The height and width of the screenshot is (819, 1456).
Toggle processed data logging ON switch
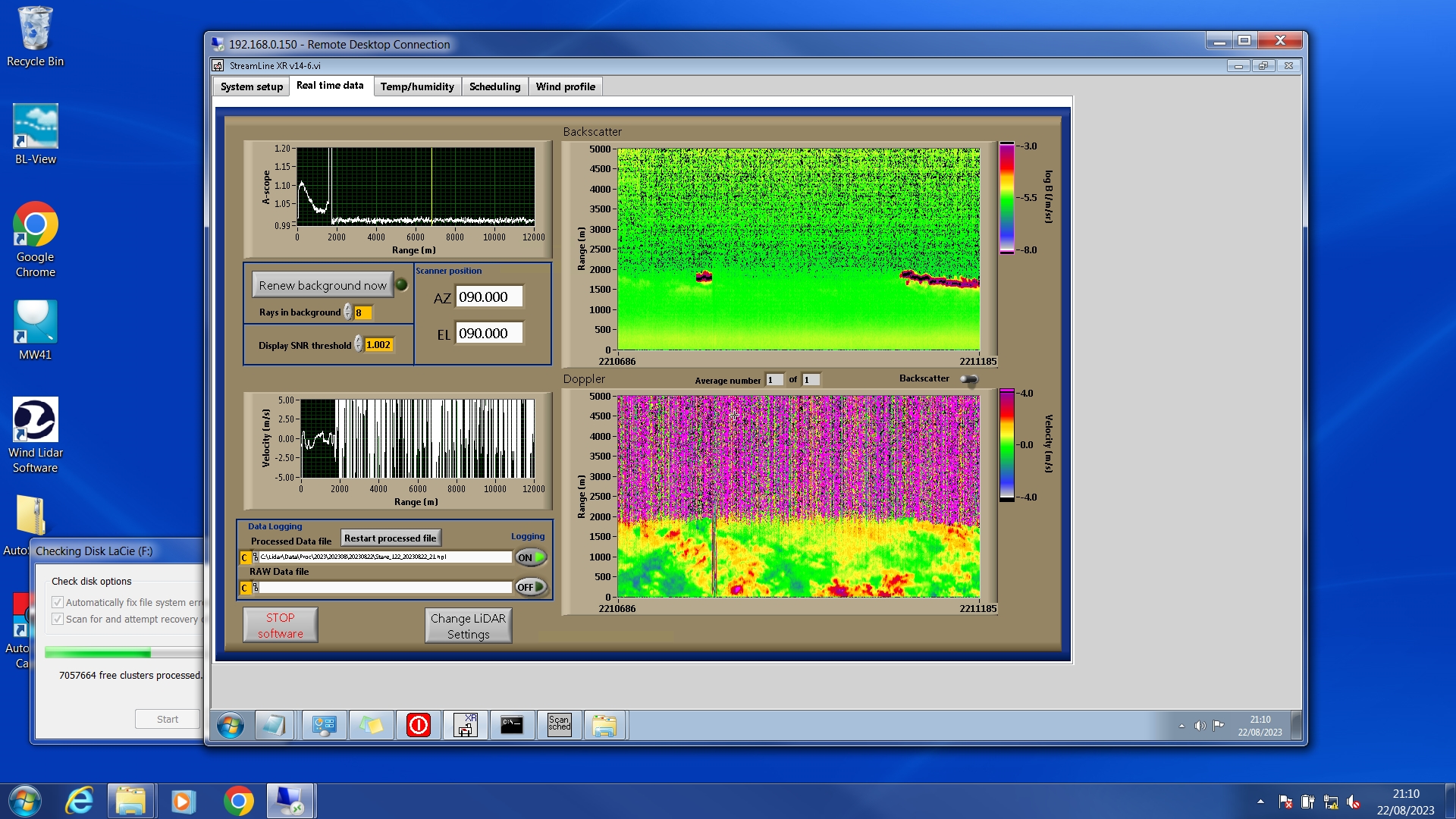[x=531, y=557]
